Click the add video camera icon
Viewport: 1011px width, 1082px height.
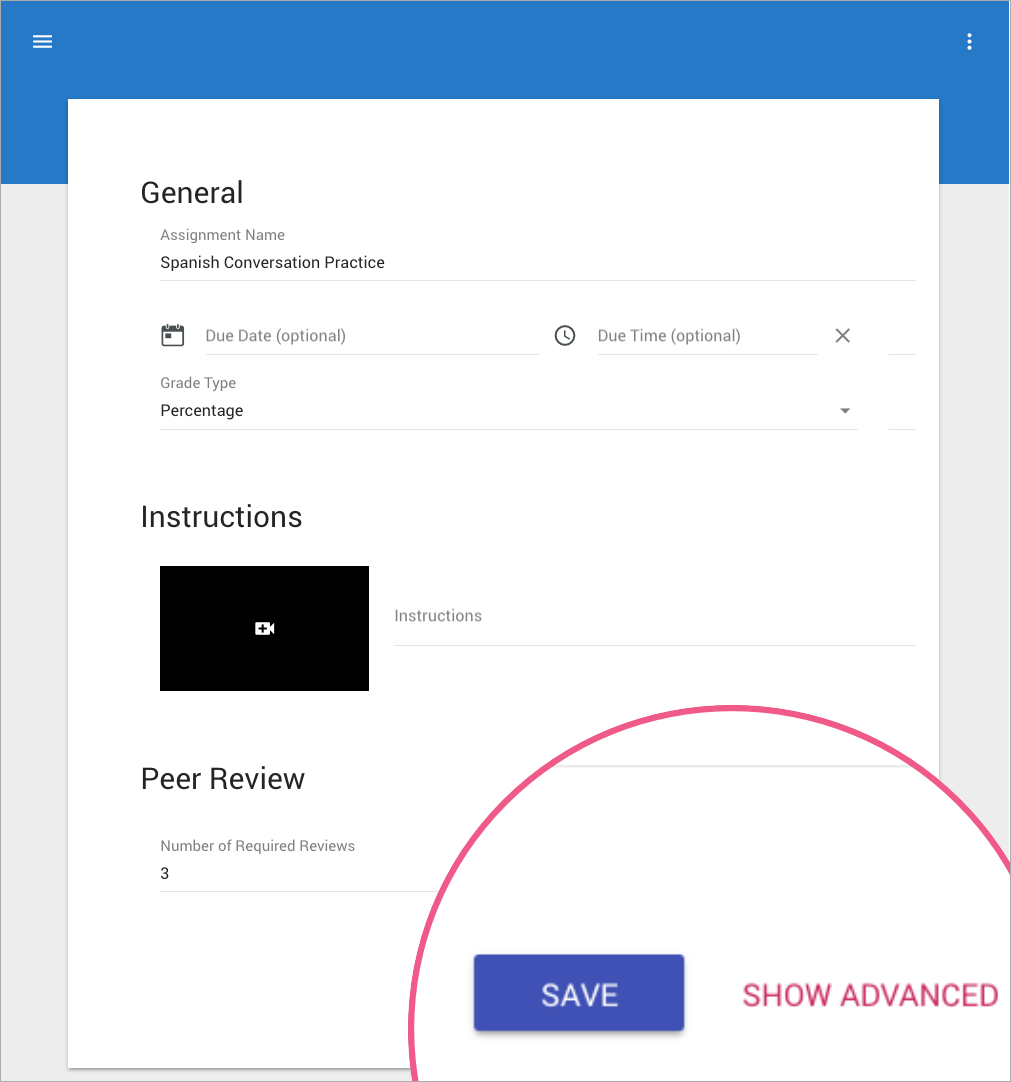click(x=264, y=628)
